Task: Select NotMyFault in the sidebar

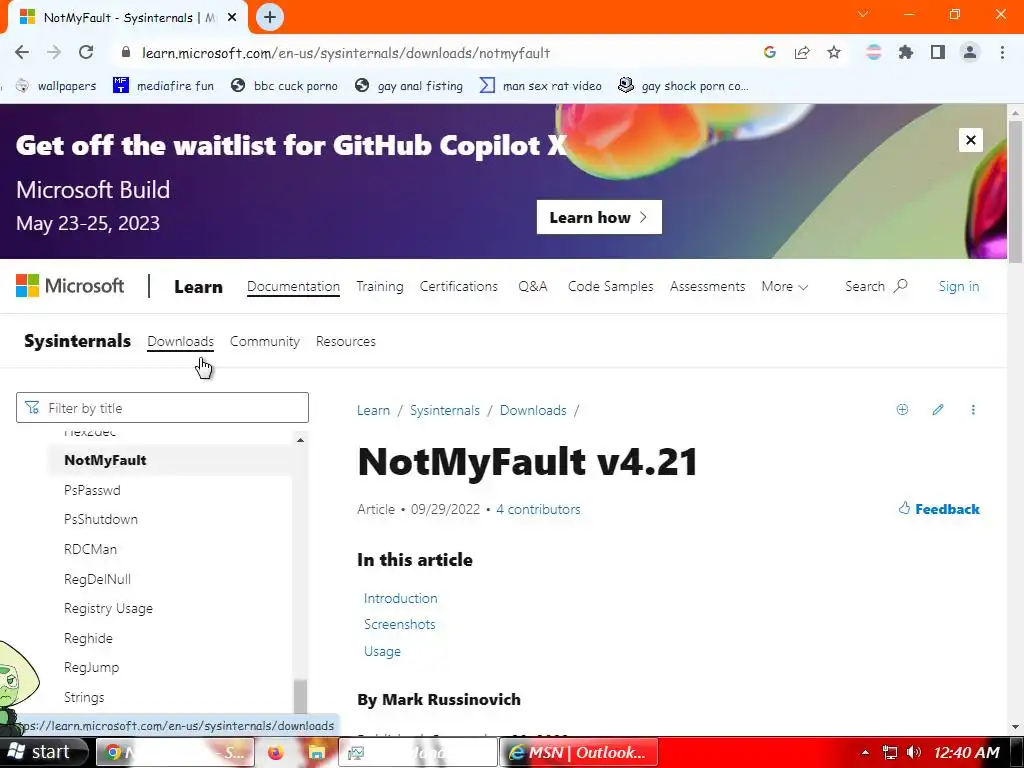Action: tap(170, 460)
